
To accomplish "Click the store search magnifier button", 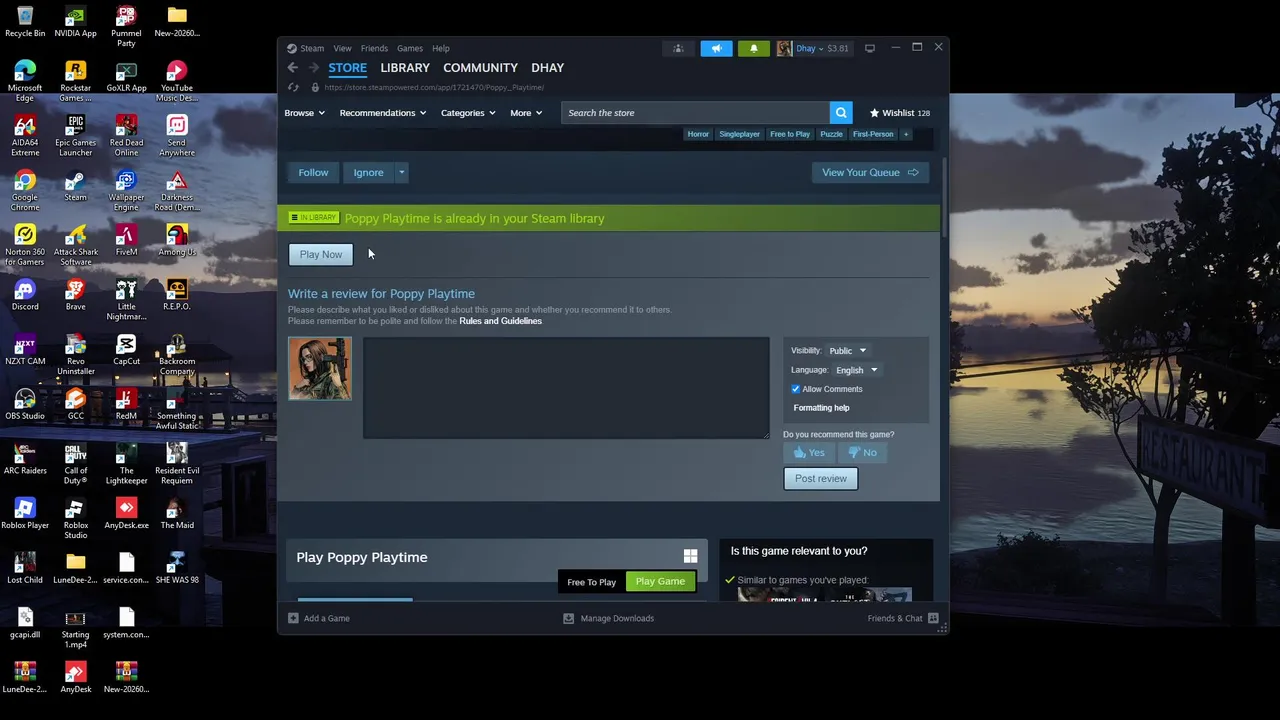I will (841, 113).
